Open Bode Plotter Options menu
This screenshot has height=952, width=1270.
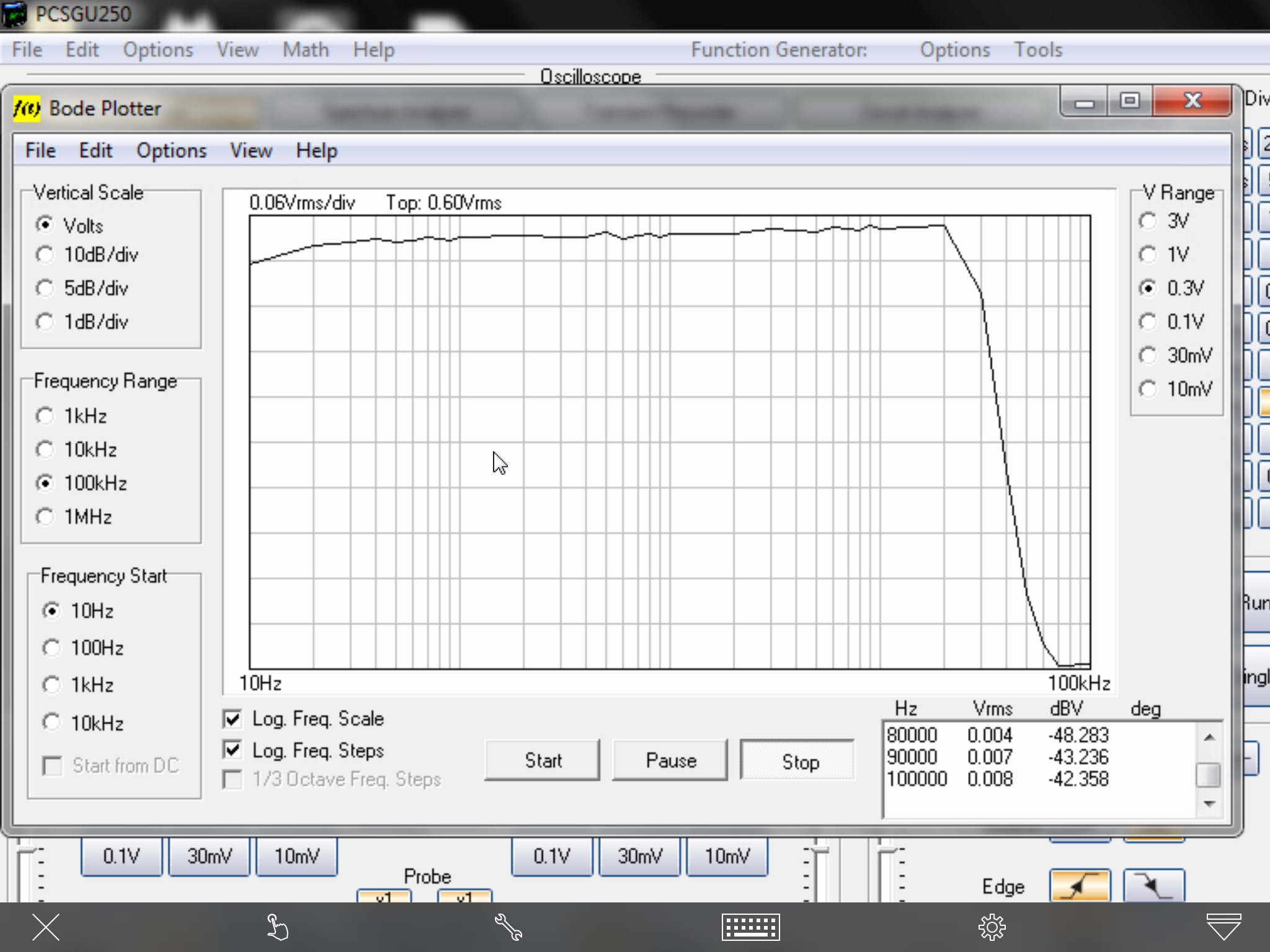(171, 150)
